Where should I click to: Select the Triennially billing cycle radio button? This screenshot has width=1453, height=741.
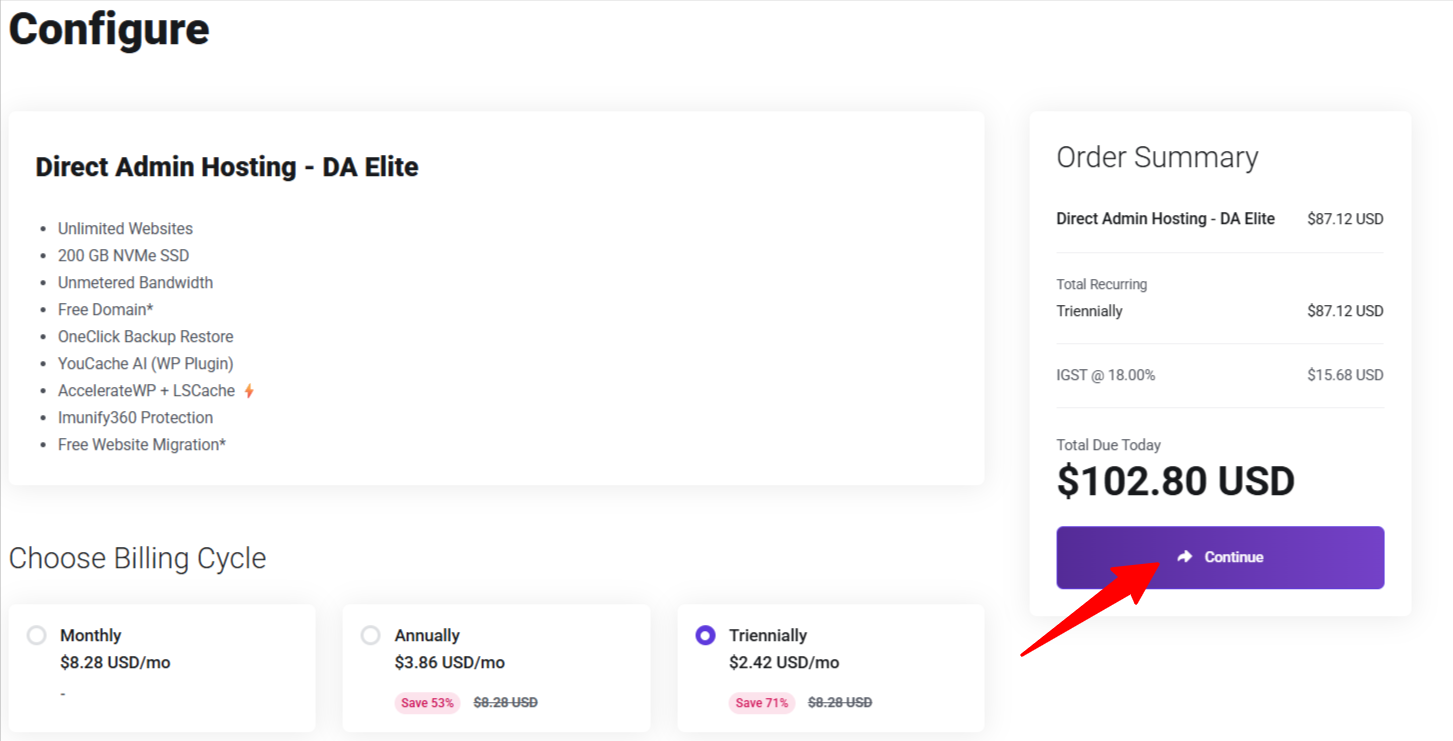[705, 634]
